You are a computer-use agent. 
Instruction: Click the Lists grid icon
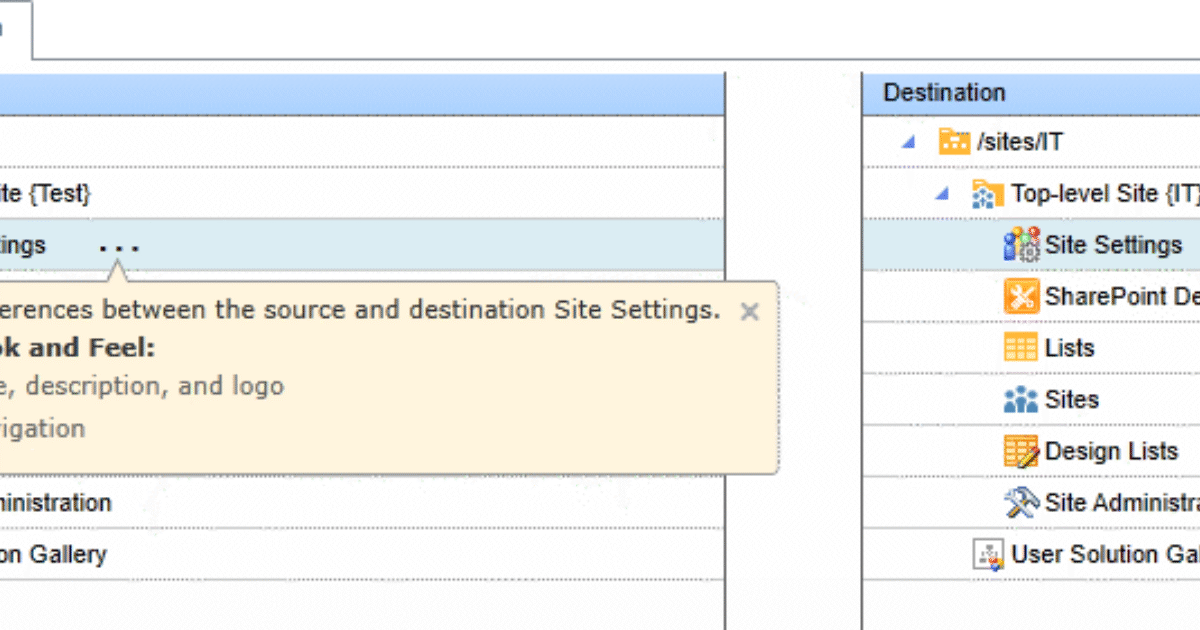[x=1021, y=348]
